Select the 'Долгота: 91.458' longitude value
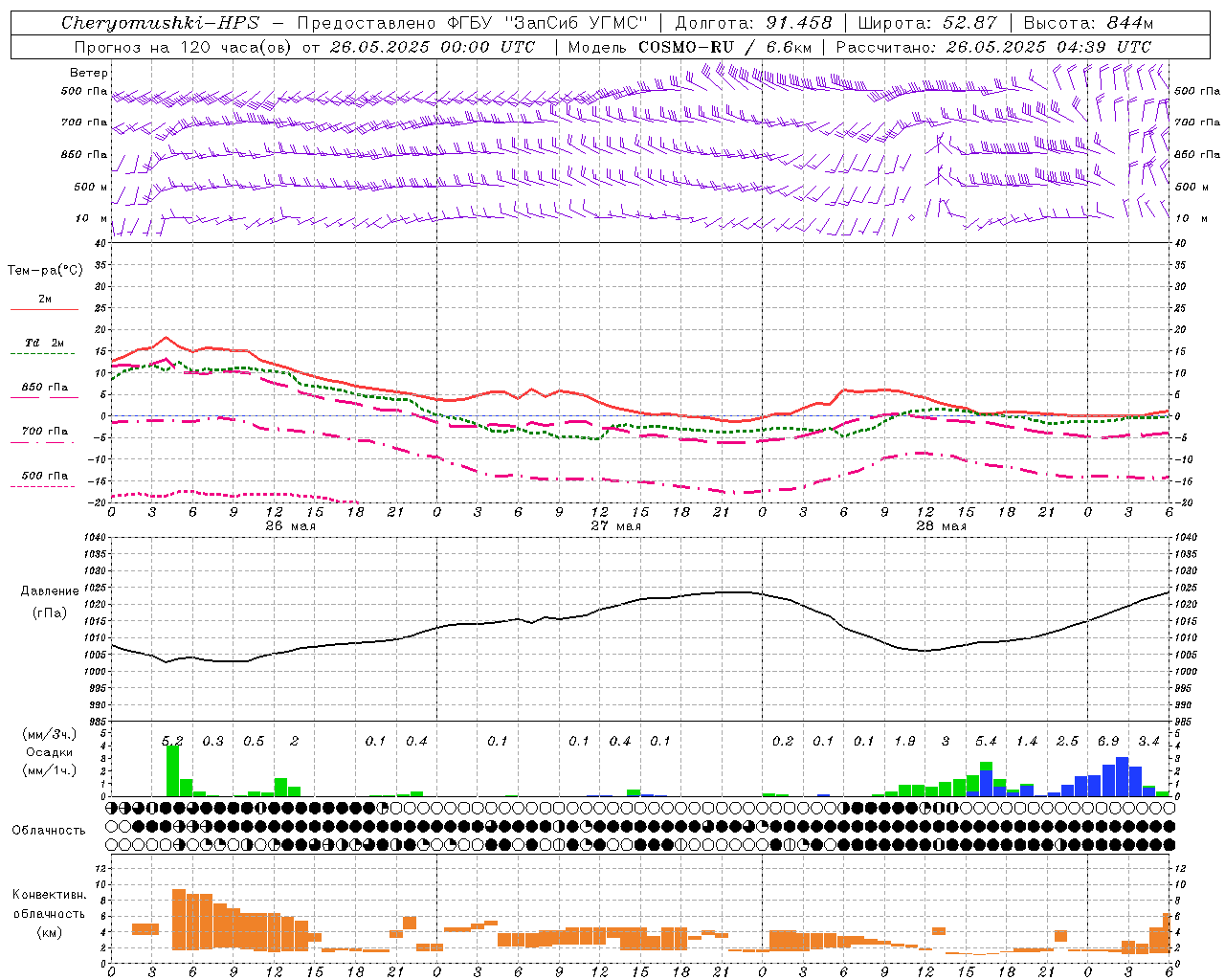Viewport: 1225px width, 980px height. click(x=753, y=23)
